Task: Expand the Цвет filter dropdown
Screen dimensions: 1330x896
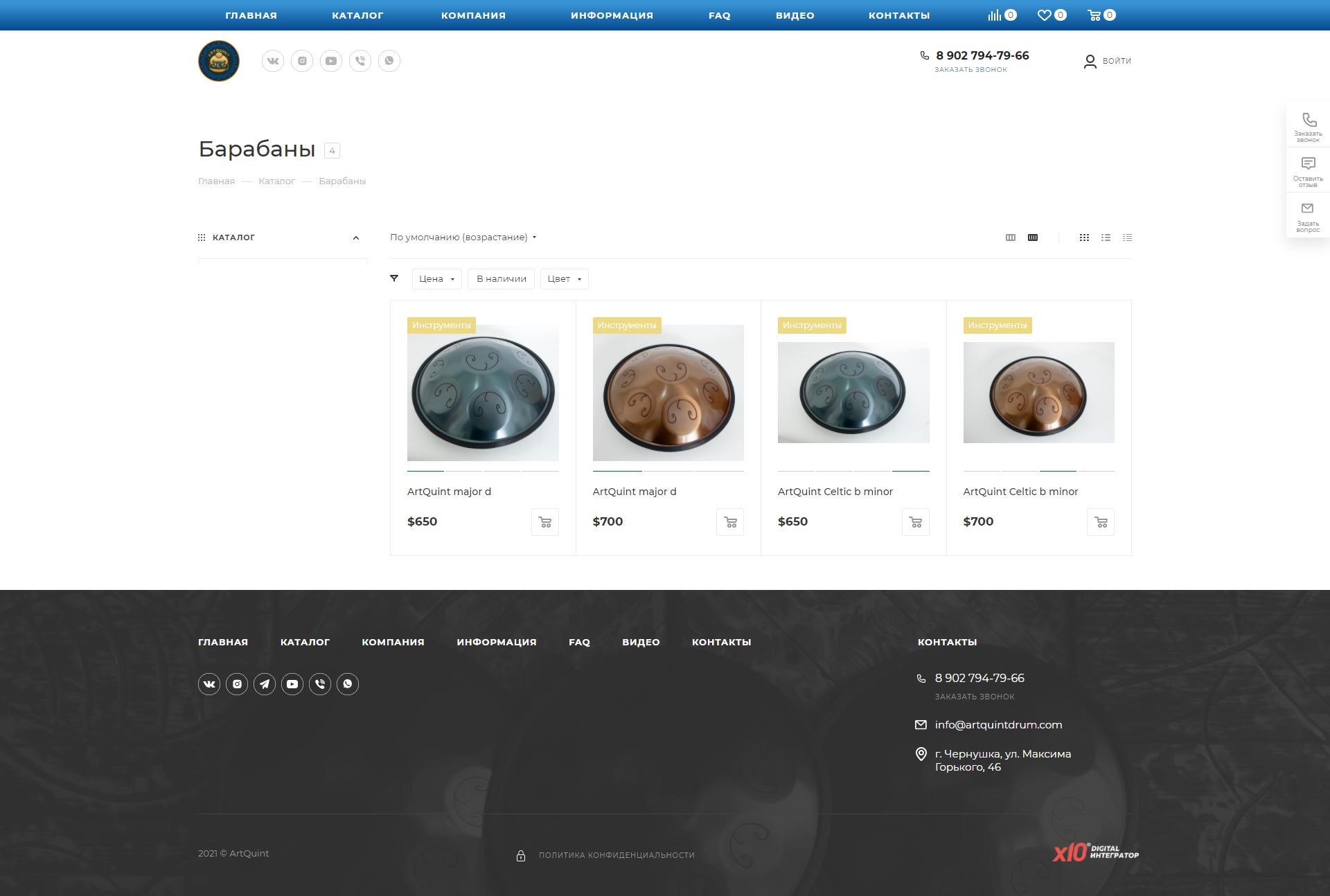Action: pyautogui.click(x=564, y=279)
